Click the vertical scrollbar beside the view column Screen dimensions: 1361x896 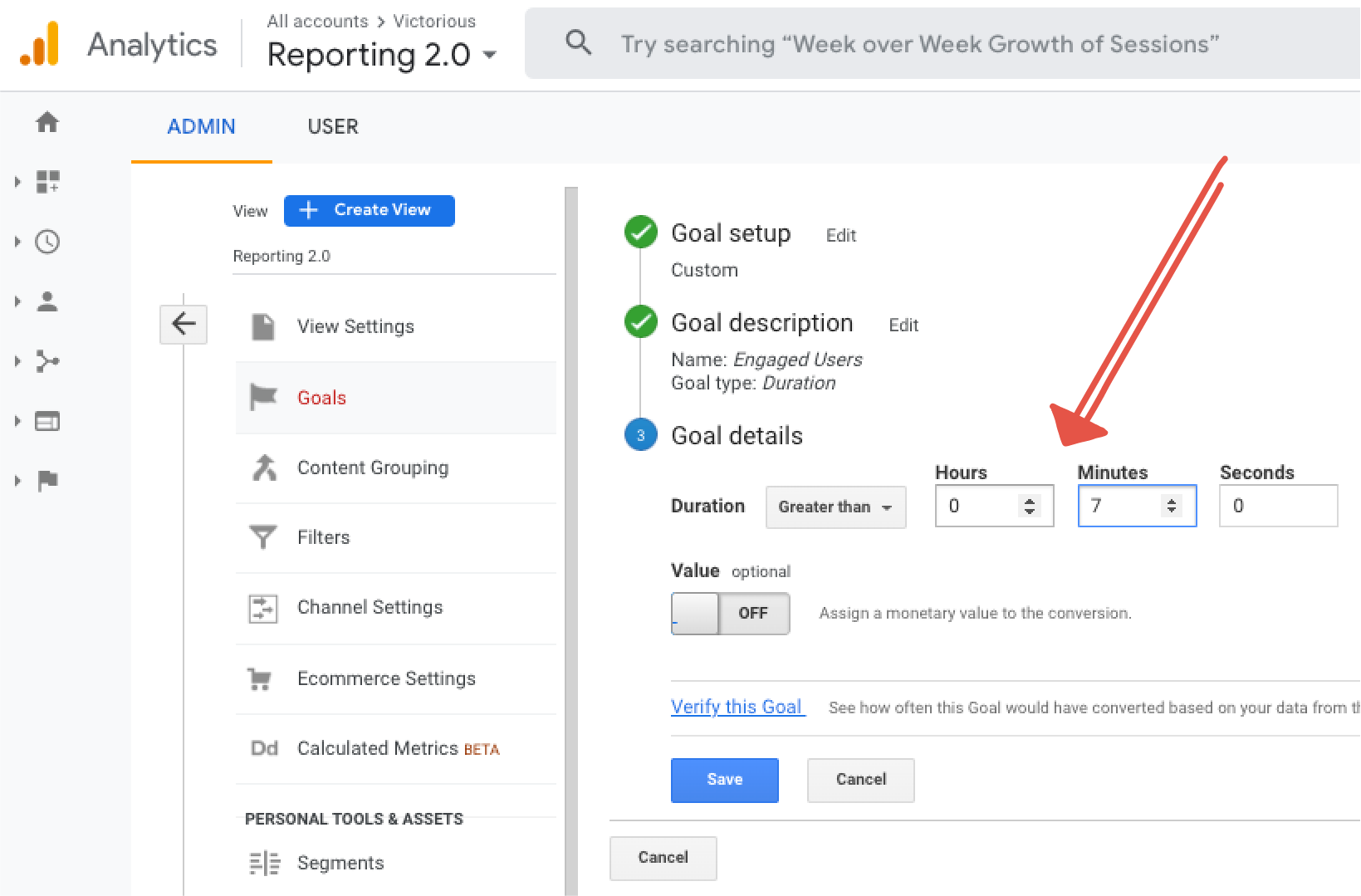[570, 540]
